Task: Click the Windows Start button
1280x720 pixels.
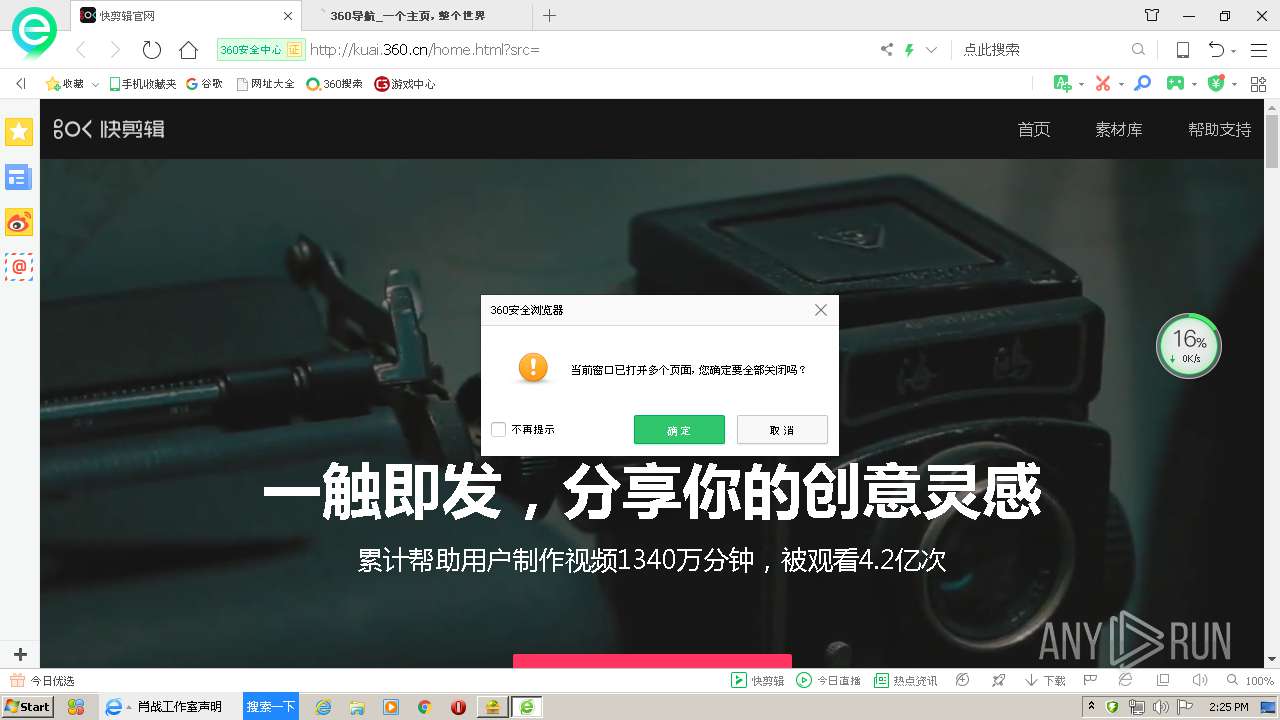Action: tap(28, 706)
